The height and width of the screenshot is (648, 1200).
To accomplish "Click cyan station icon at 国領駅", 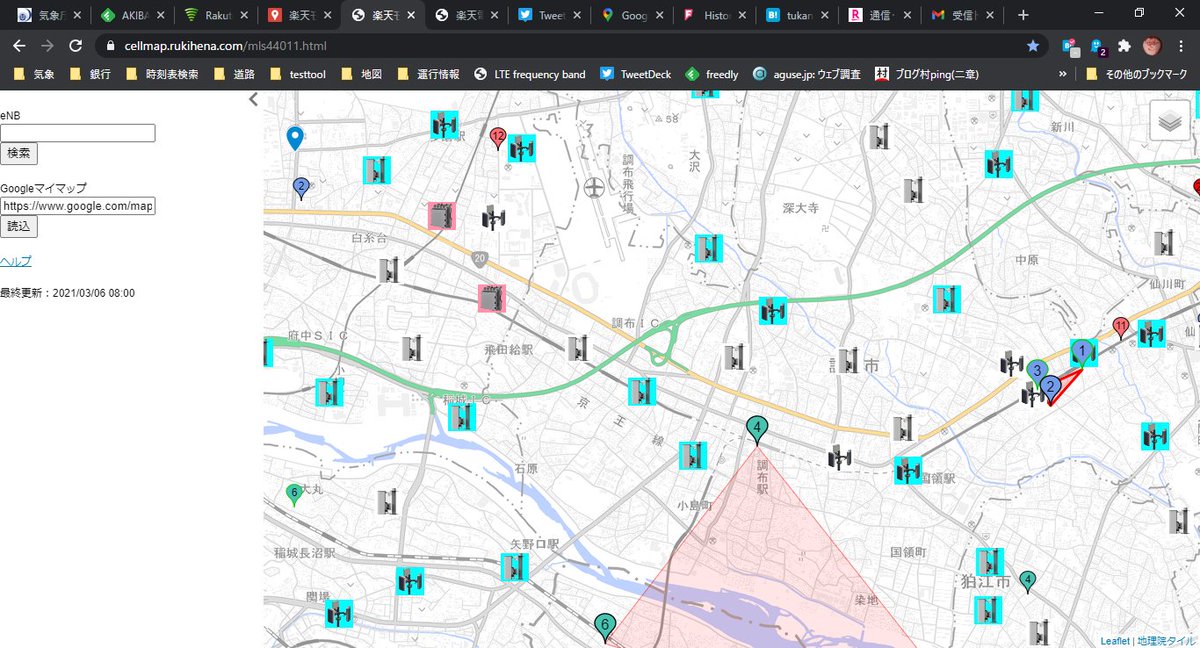I will (x=908, y=469).
